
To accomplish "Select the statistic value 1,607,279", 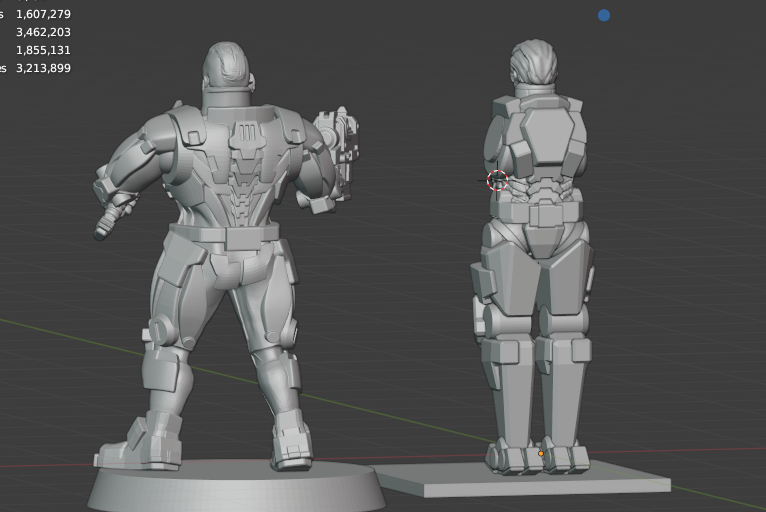I will (43, 14).
